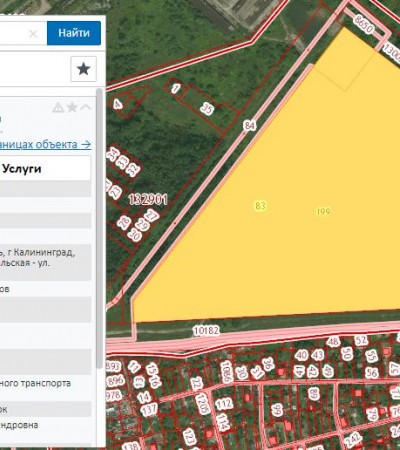
Task: Select parcel label 10182 on the map
Action: 206,330
